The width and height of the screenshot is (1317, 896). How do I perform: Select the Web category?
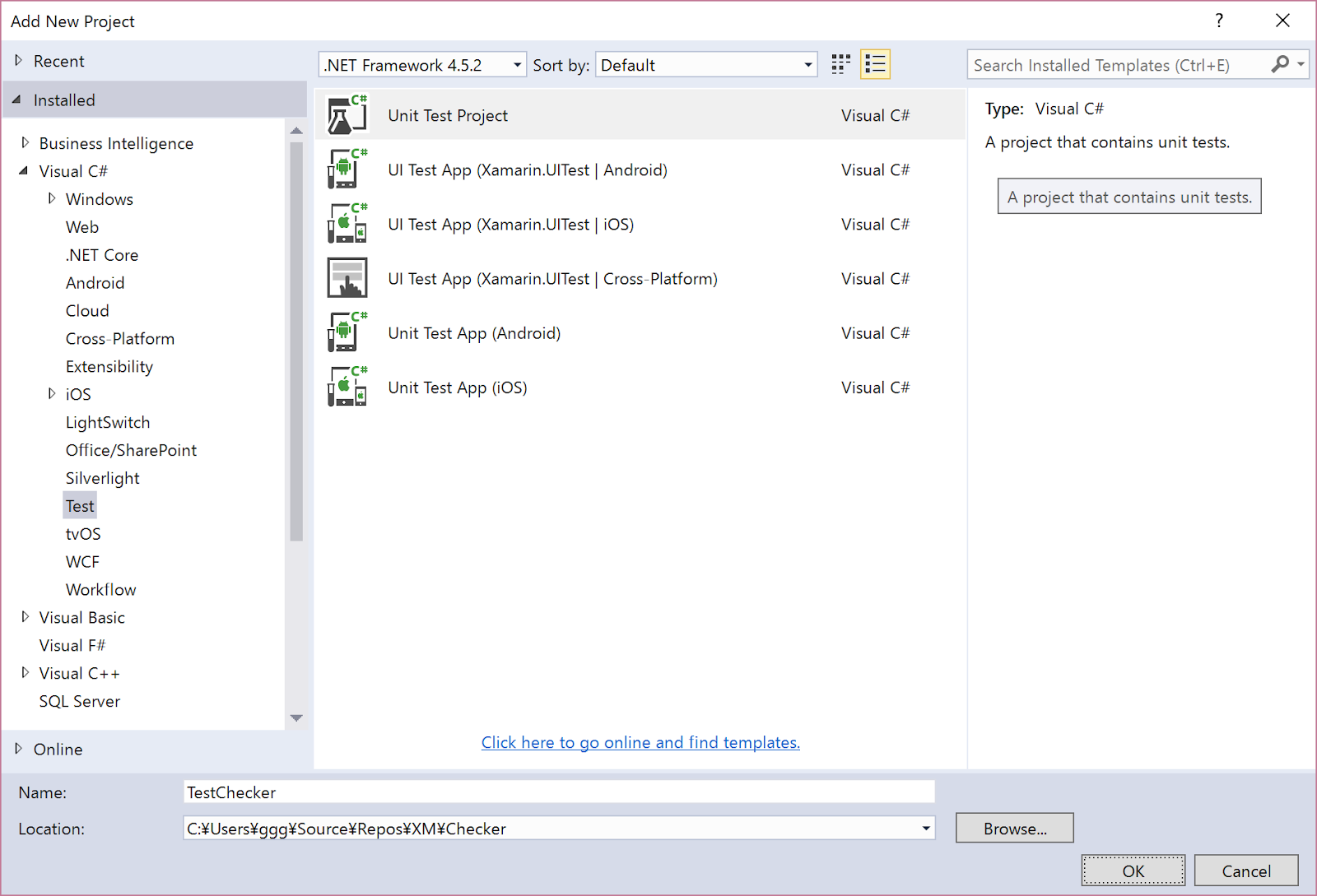[82, 227]
